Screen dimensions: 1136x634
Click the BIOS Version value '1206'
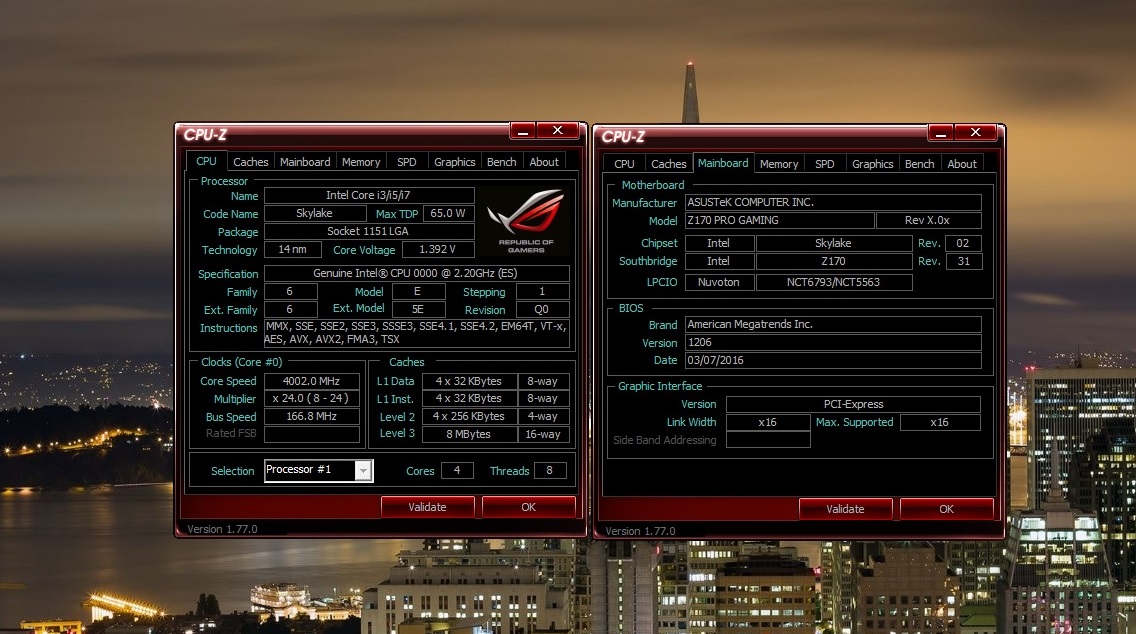point(833,343)
